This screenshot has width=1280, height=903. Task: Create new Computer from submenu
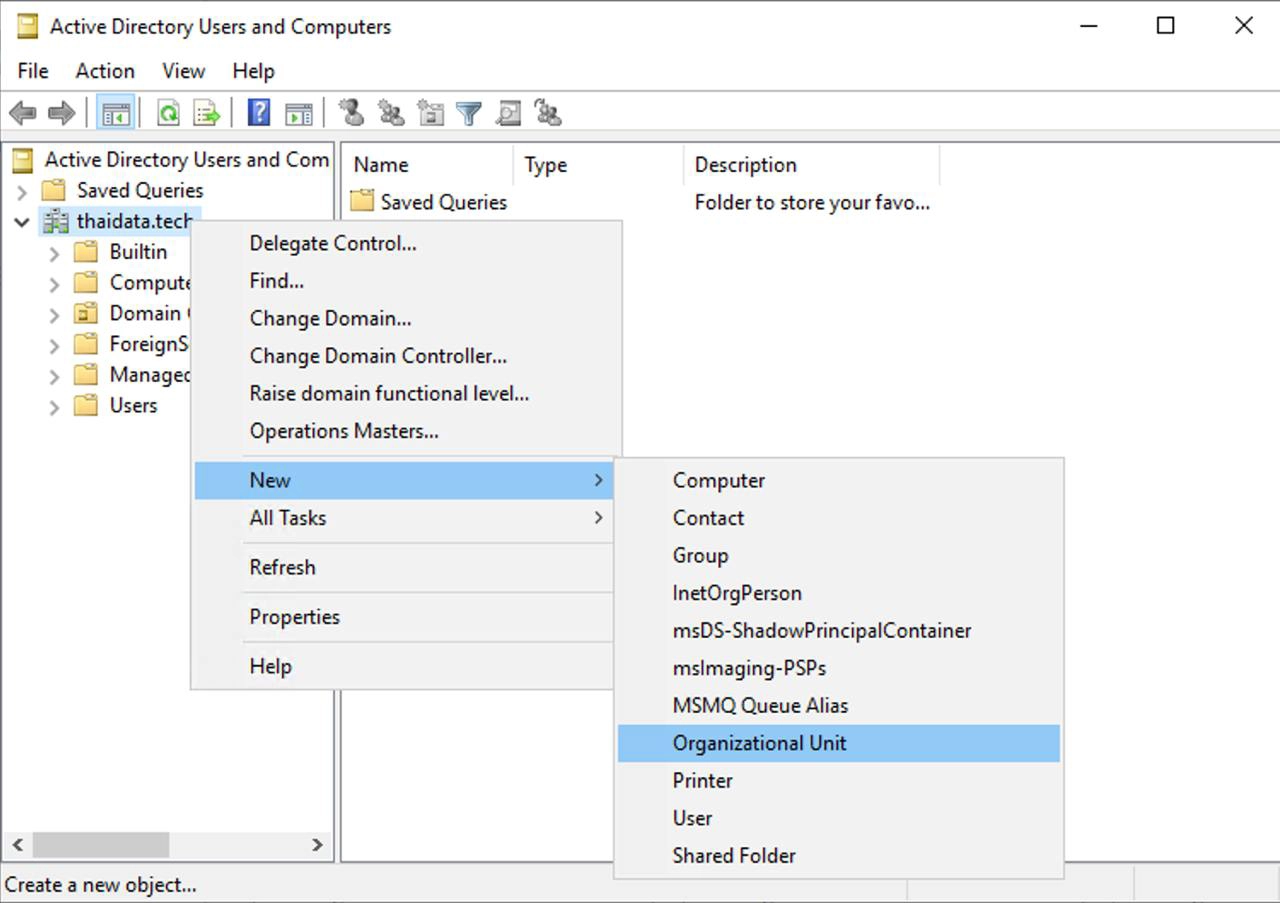(838, 480)
